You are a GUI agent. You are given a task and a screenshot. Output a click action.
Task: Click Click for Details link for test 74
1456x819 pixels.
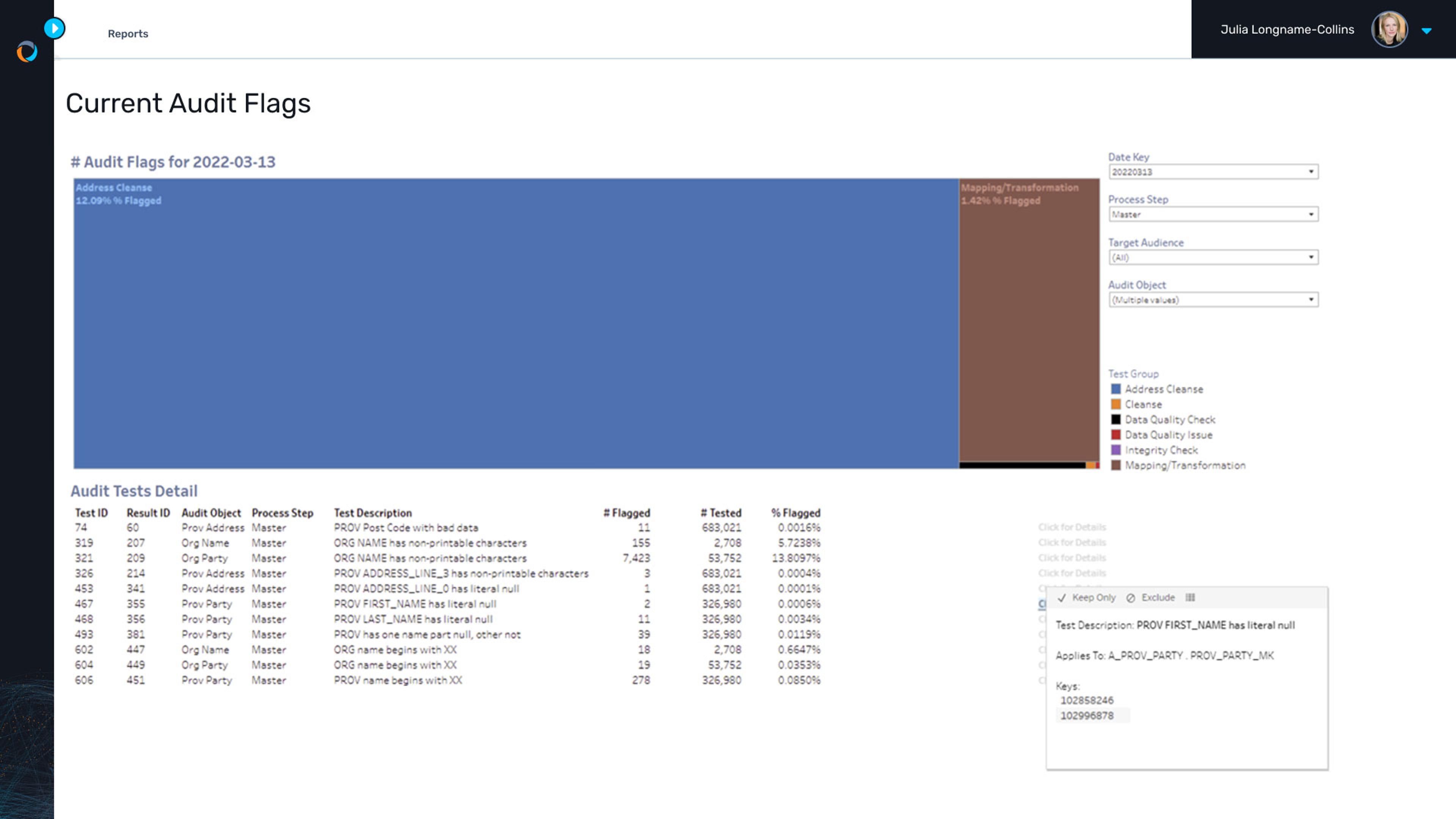[1072, 527]
